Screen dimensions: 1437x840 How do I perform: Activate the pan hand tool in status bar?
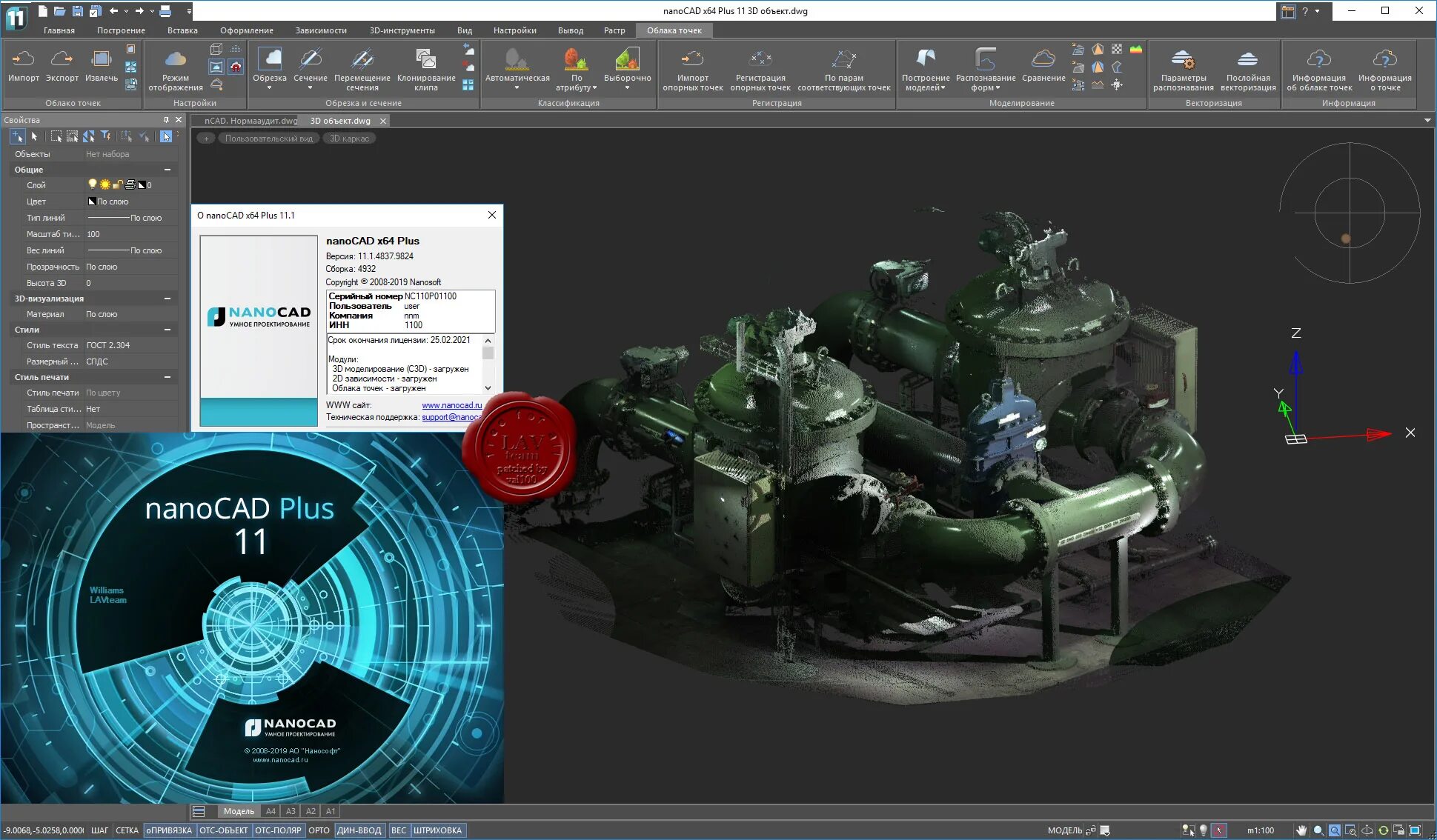coord(1301,830)
